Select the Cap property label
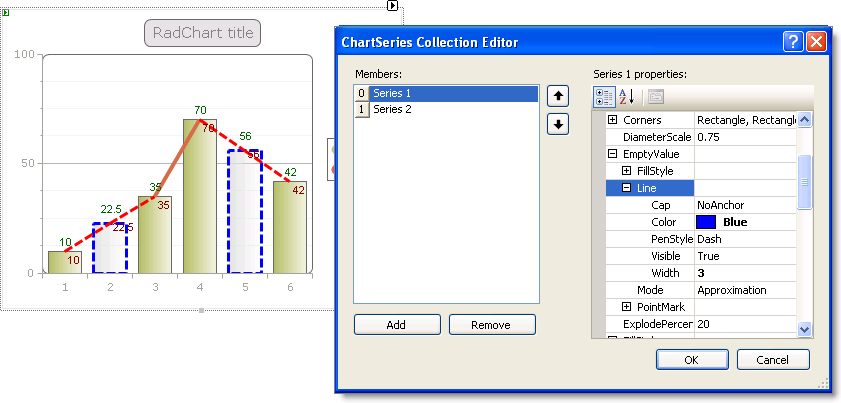This screenshot has width=841, height=403. tap(660, 205)
